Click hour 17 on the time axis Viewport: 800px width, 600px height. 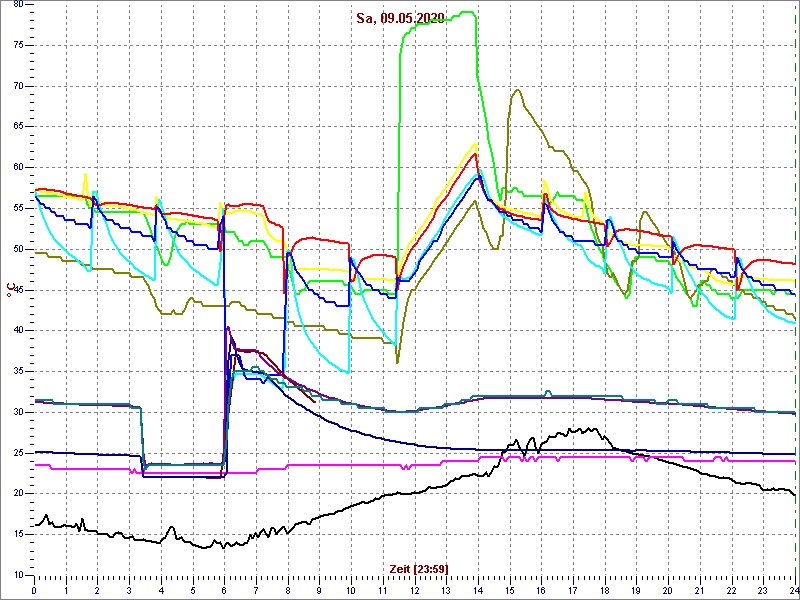pos(572,589)
